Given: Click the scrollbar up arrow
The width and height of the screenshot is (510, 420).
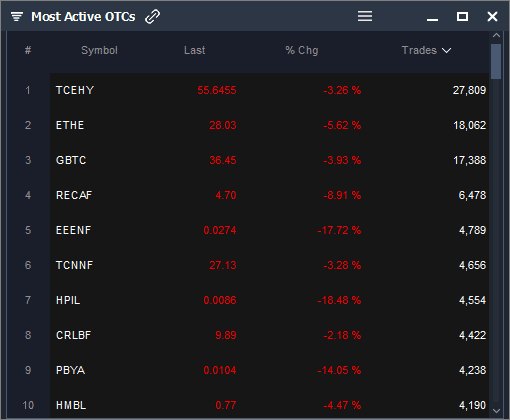Looking at the screenshot, I should pyautogui.click(x=496, y=35).
